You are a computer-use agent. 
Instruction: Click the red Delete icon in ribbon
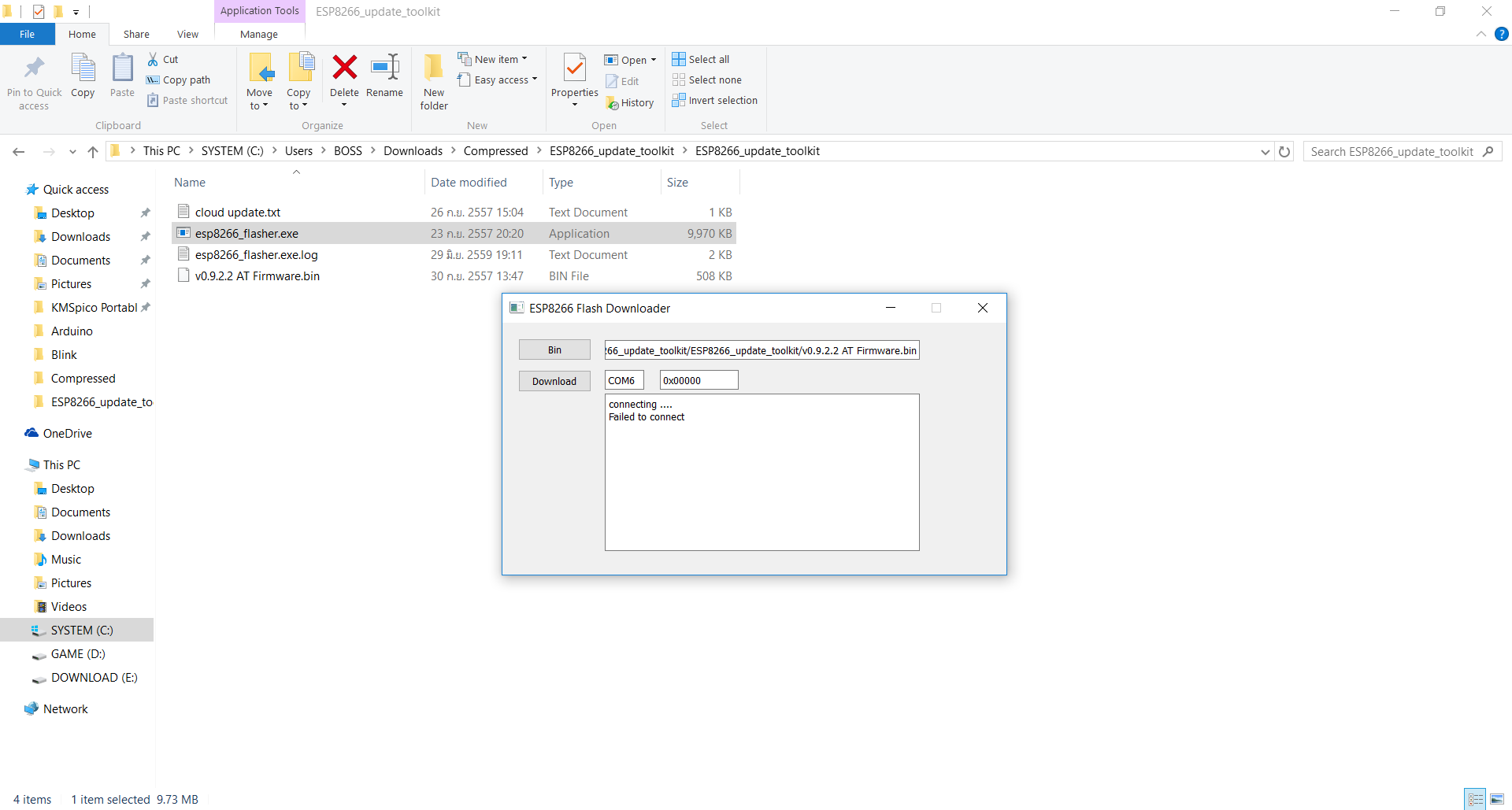click(x=344, y=68)
